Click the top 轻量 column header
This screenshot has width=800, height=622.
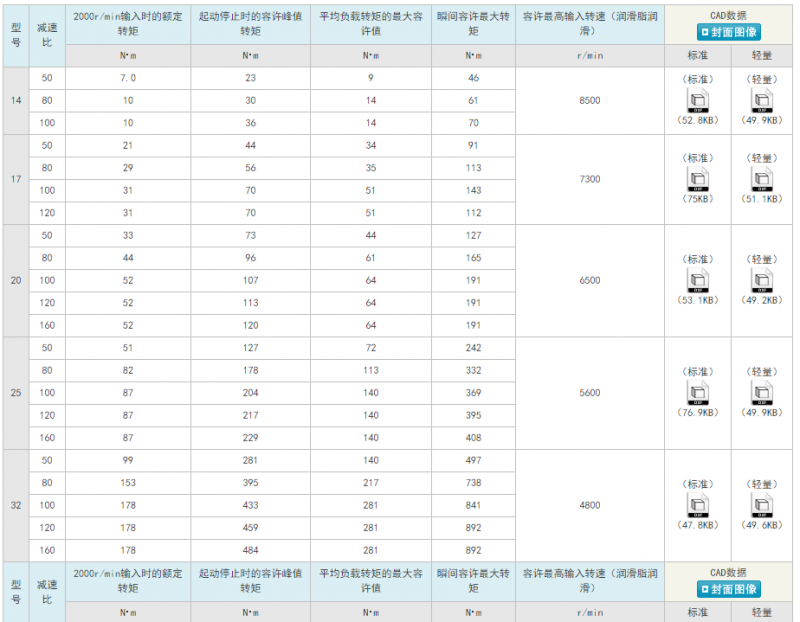762,56
